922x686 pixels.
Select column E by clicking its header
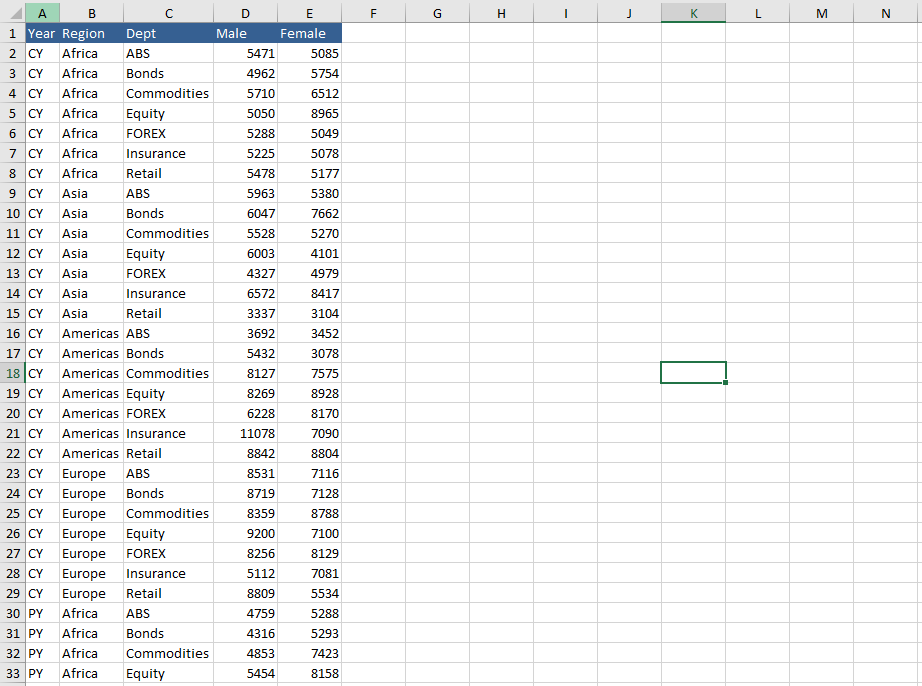pos(309,13)
